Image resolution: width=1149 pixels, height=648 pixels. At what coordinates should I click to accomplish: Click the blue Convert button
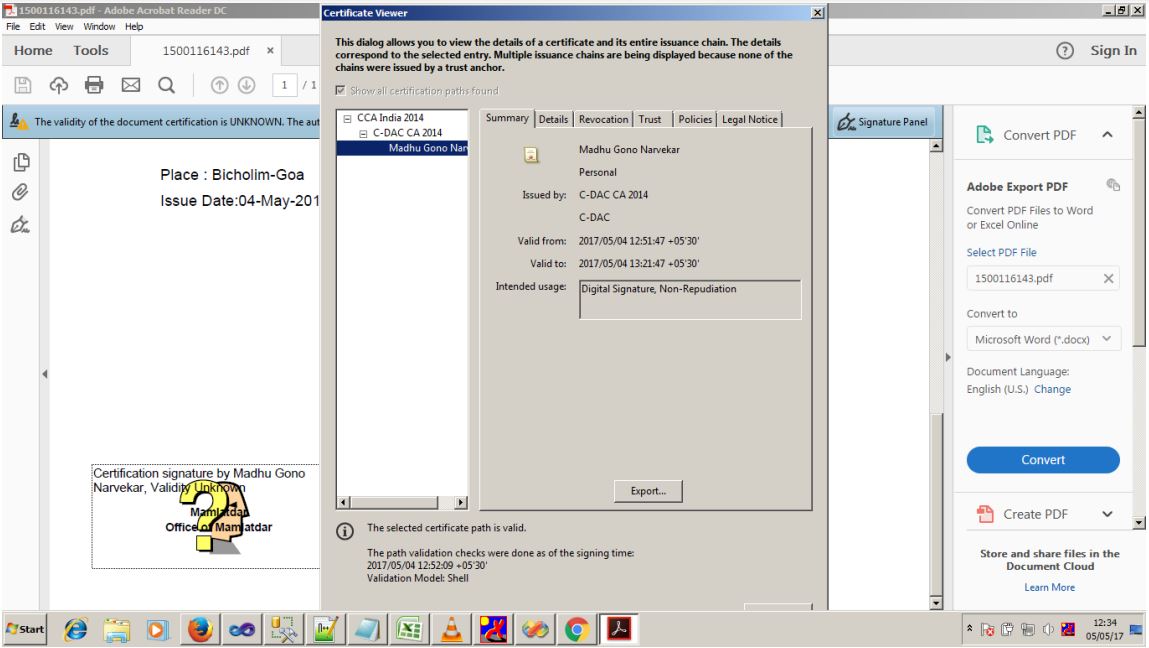[x=1043, y=460]
